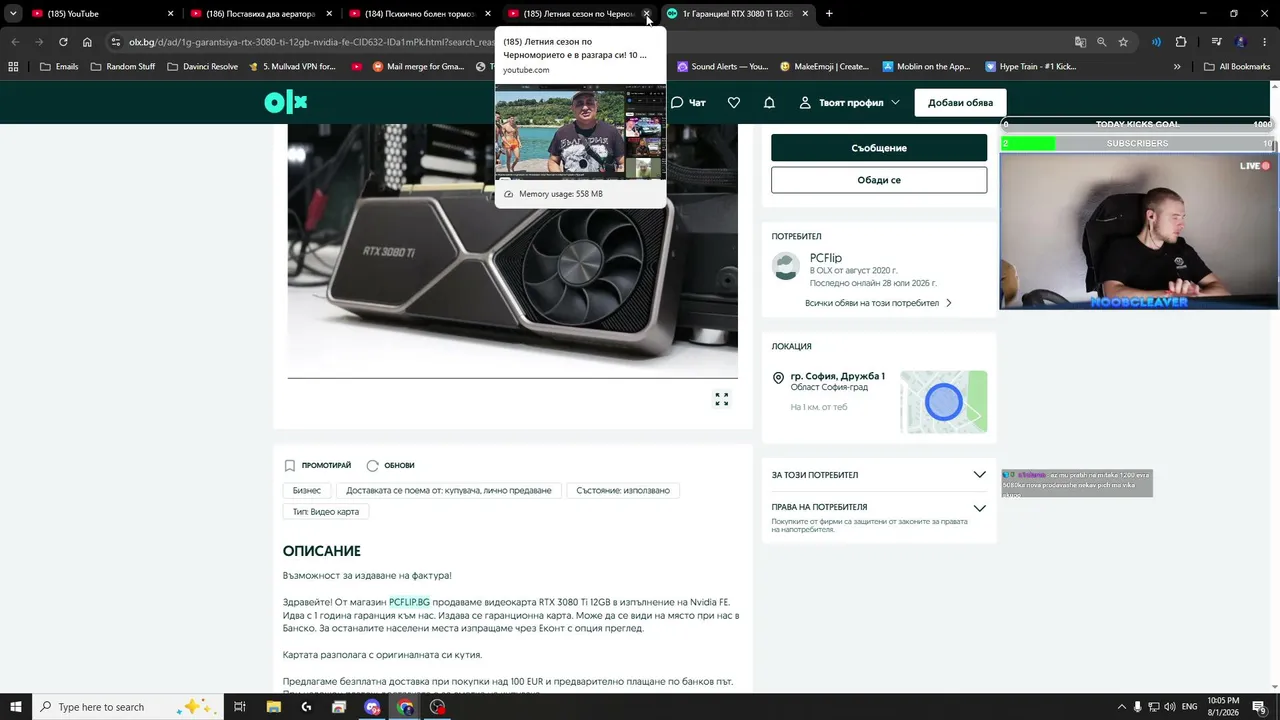The image size is (1280, 720).
Task: Open the Твоят профил dropdown
Action: click(849, 103)
